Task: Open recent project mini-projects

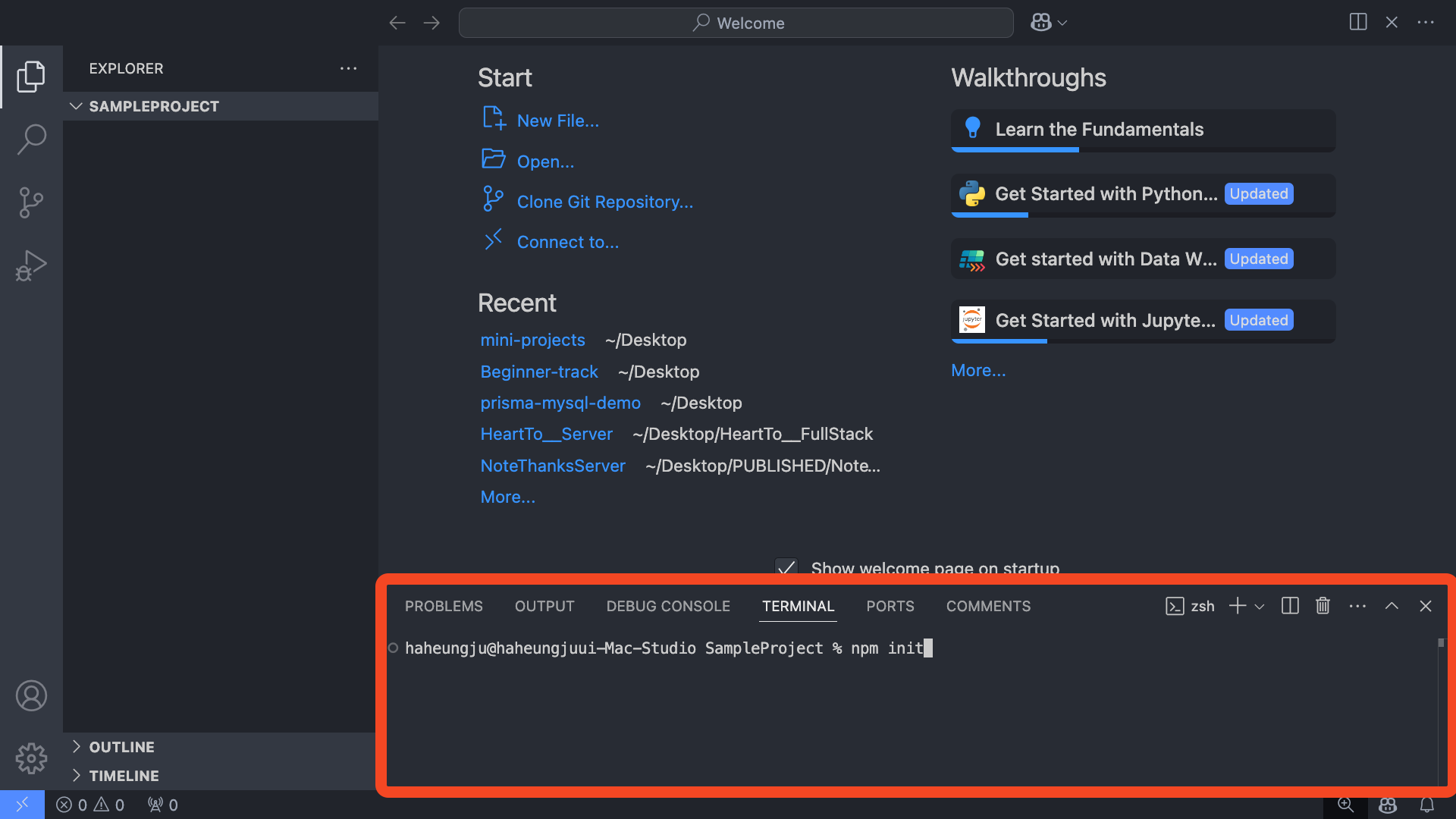Action: click(x=532, y=340)
